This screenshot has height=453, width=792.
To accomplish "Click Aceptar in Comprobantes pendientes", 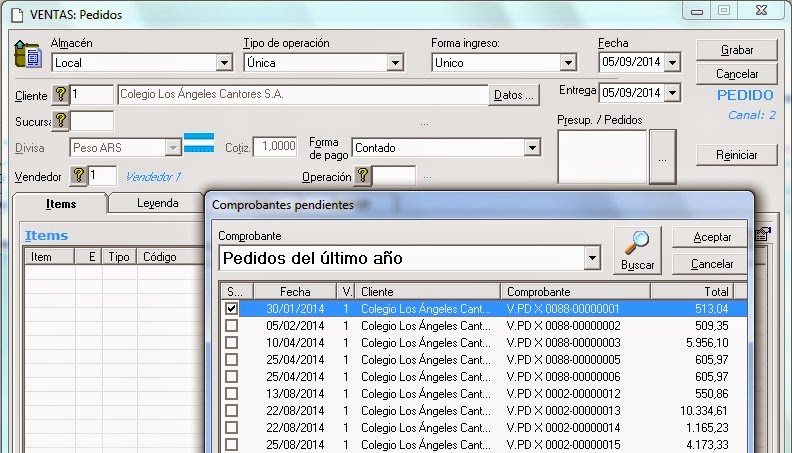I will pos(711,237).
